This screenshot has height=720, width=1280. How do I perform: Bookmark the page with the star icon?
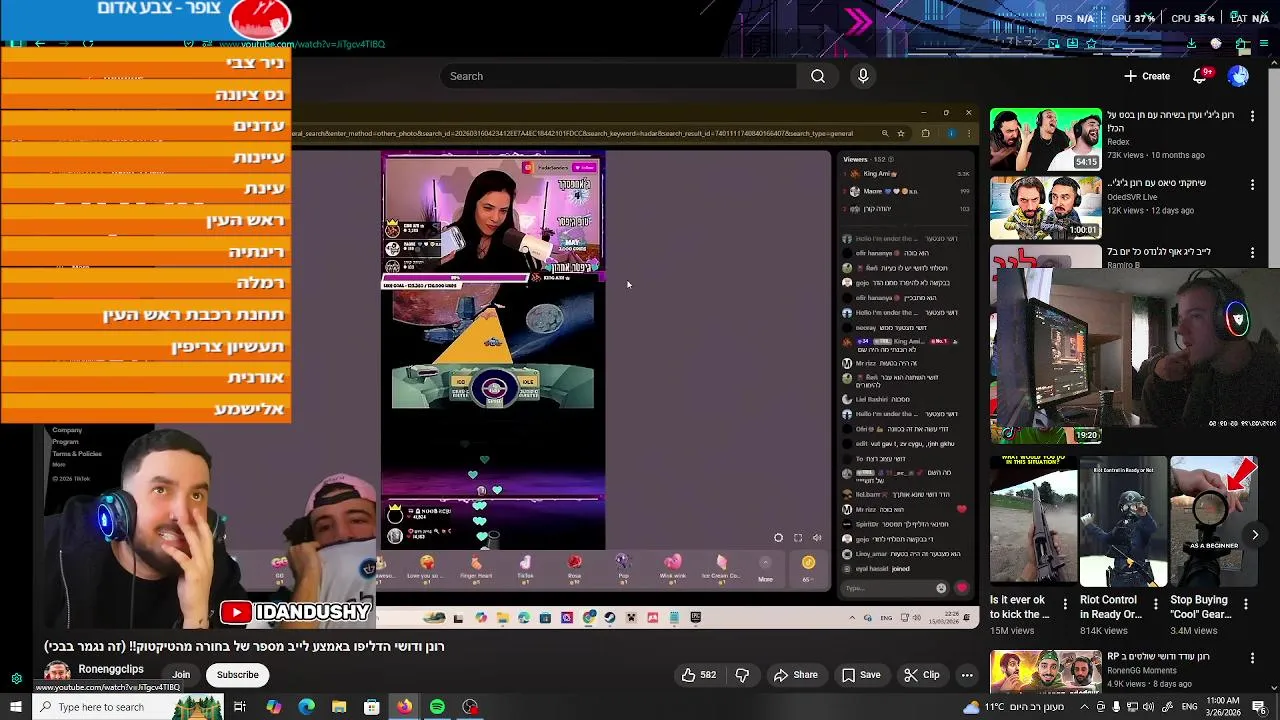[1091, 44]
